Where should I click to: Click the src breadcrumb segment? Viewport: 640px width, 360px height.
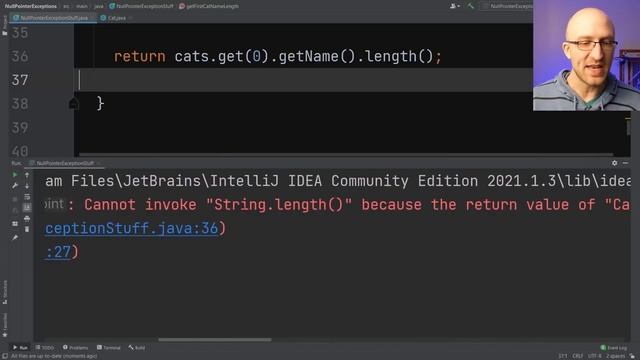pyautogui.click(x=66, y=6)
